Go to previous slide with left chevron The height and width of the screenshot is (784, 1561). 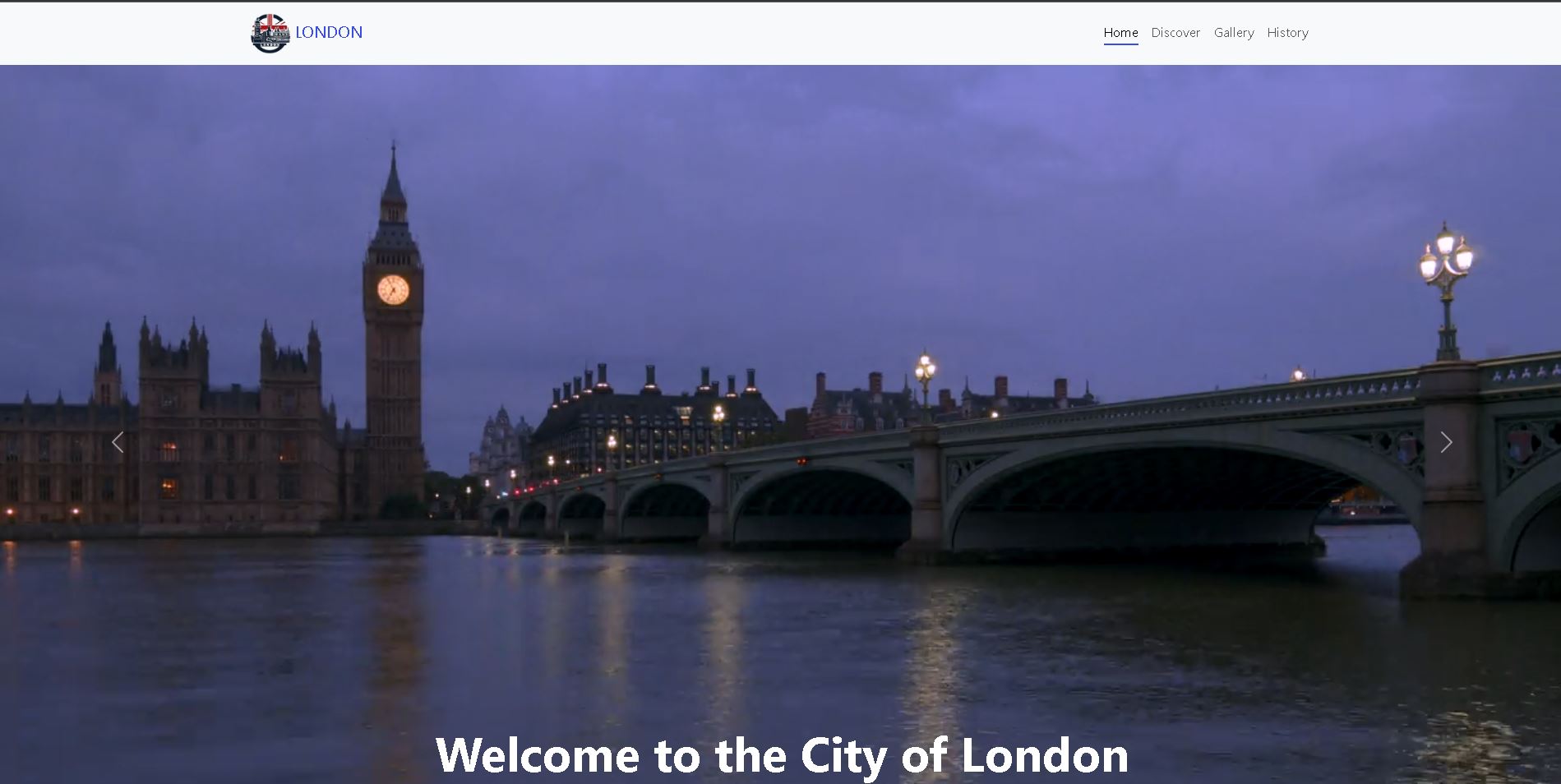tap(118, 442)
